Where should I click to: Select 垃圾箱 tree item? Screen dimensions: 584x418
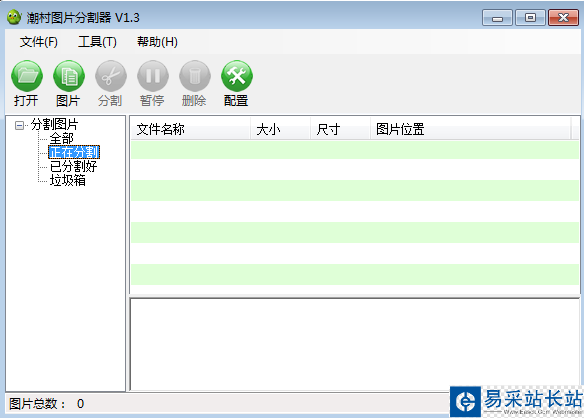67,180
